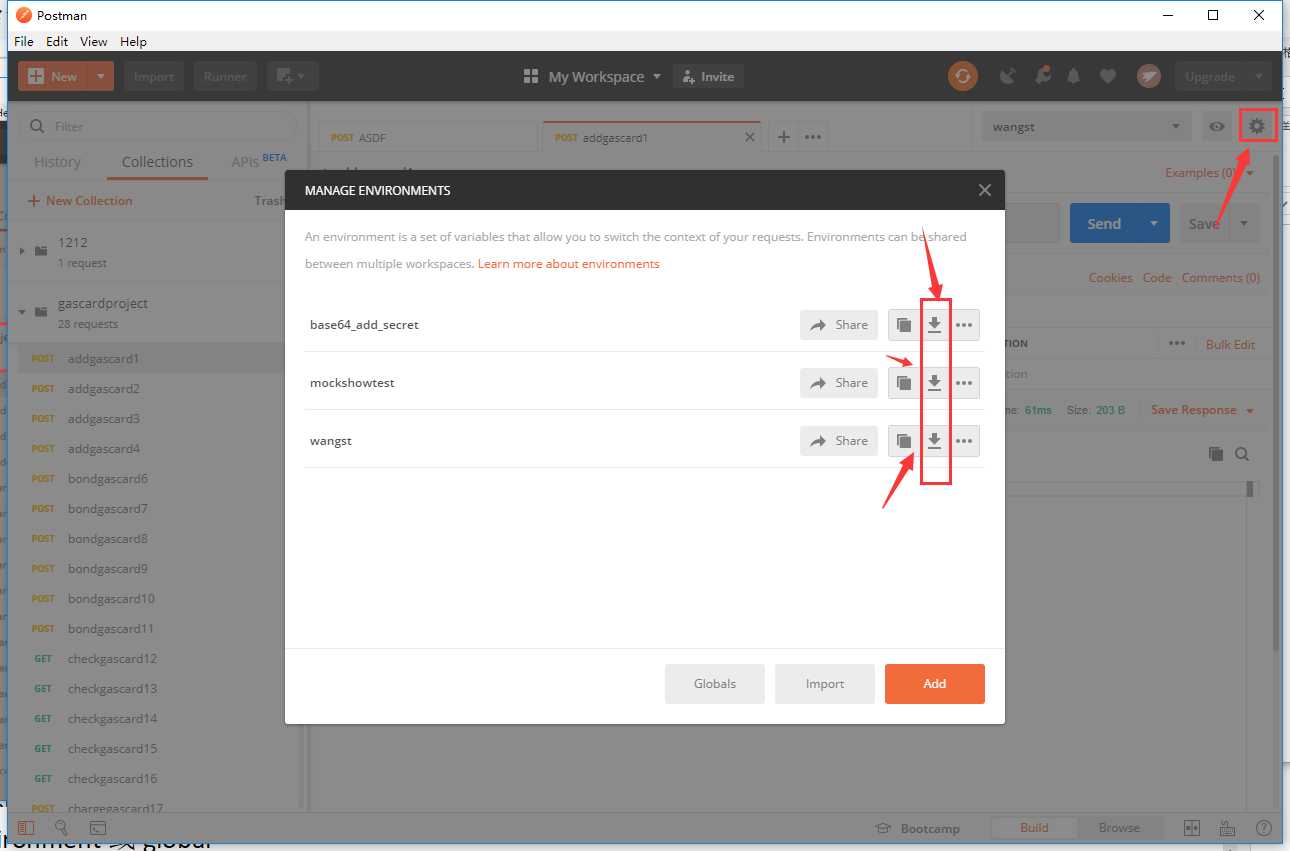The height and width of the screenshot is (851, 1290).
Task: Expand the 1212 collection folder
Action: tap(22, 251)
